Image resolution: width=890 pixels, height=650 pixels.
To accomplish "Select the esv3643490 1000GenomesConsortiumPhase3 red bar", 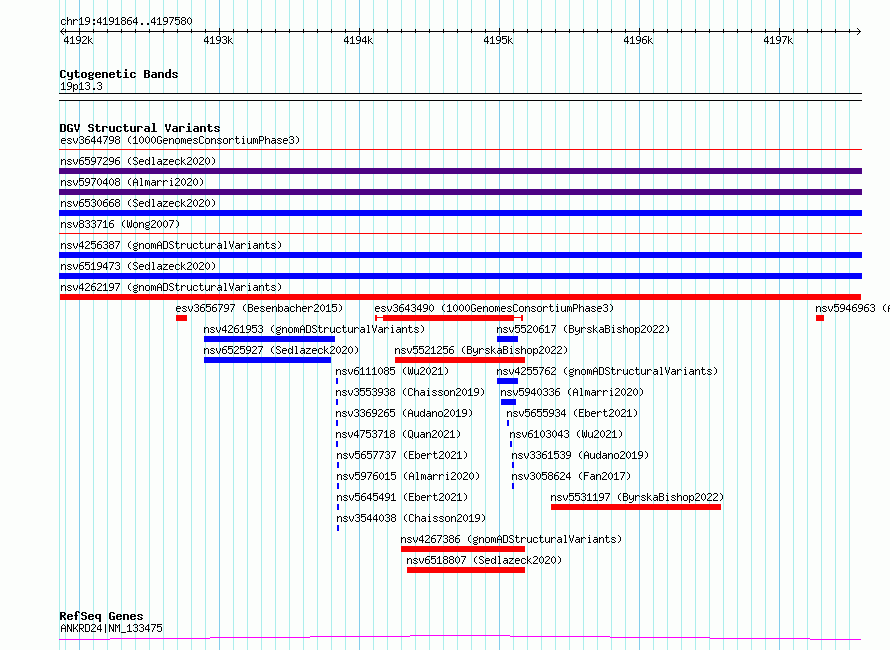I will (448, 318).
